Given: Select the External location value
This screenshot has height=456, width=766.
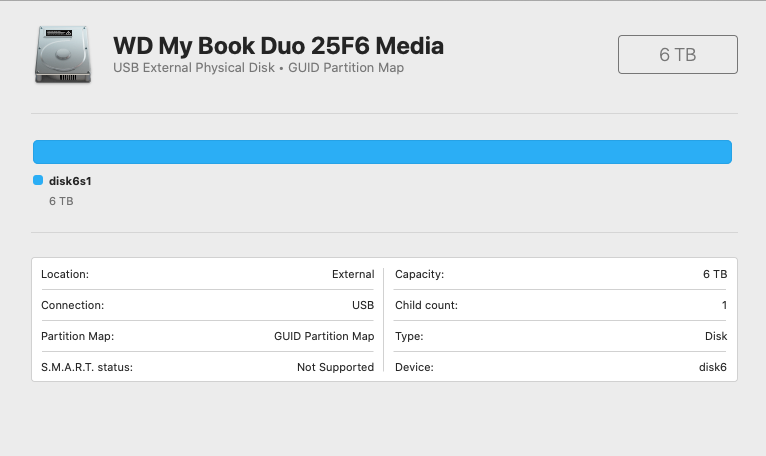Looking at the screenshot, I should point(353,274).
